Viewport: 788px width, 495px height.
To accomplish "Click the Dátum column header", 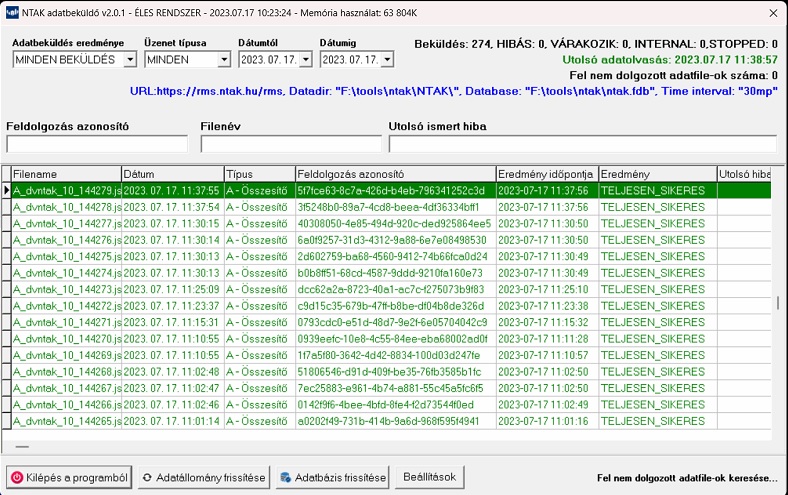I will point(172,174).
